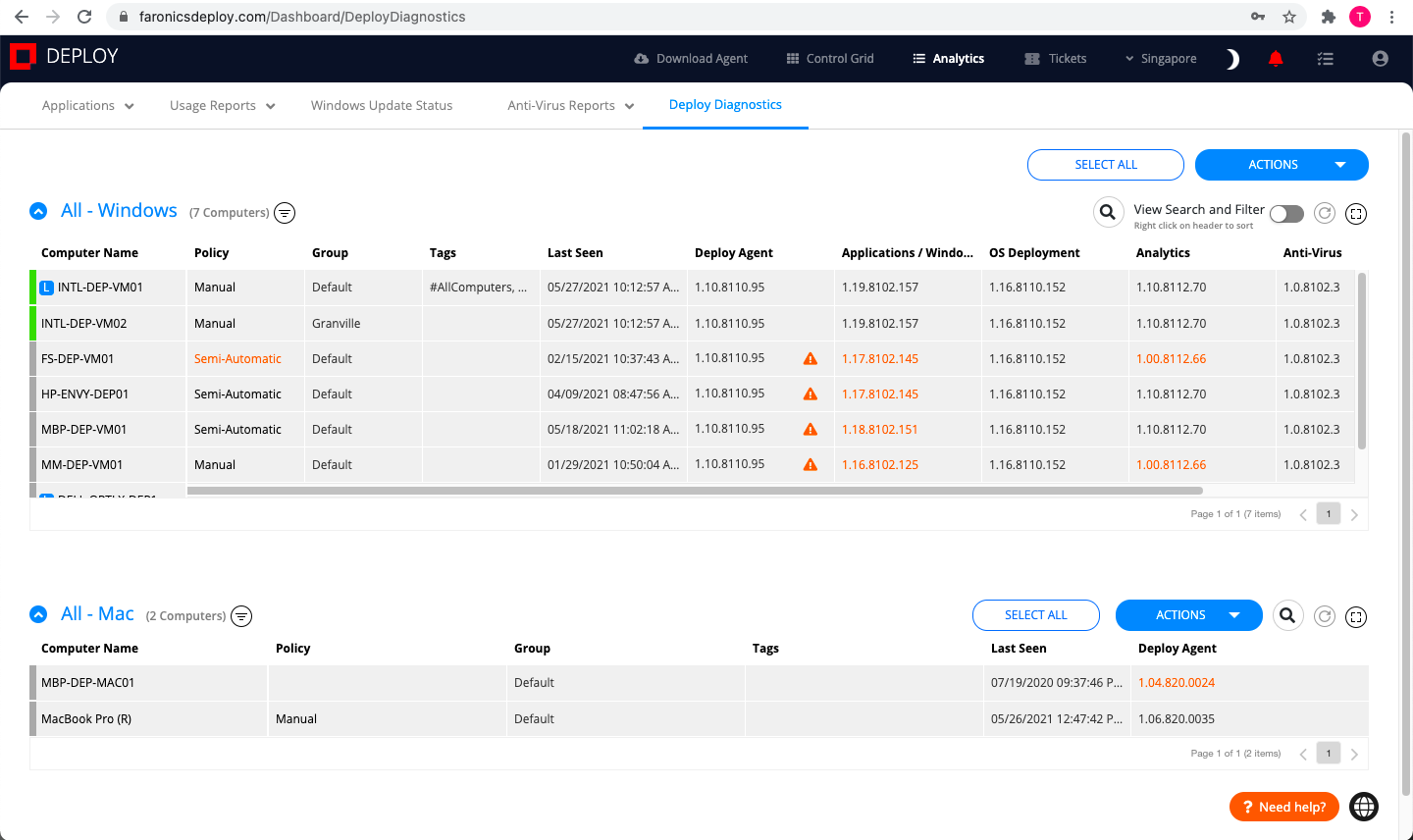Open the user profile icon
This screenshot has width=1413, height=840.
pos(1380,58)
